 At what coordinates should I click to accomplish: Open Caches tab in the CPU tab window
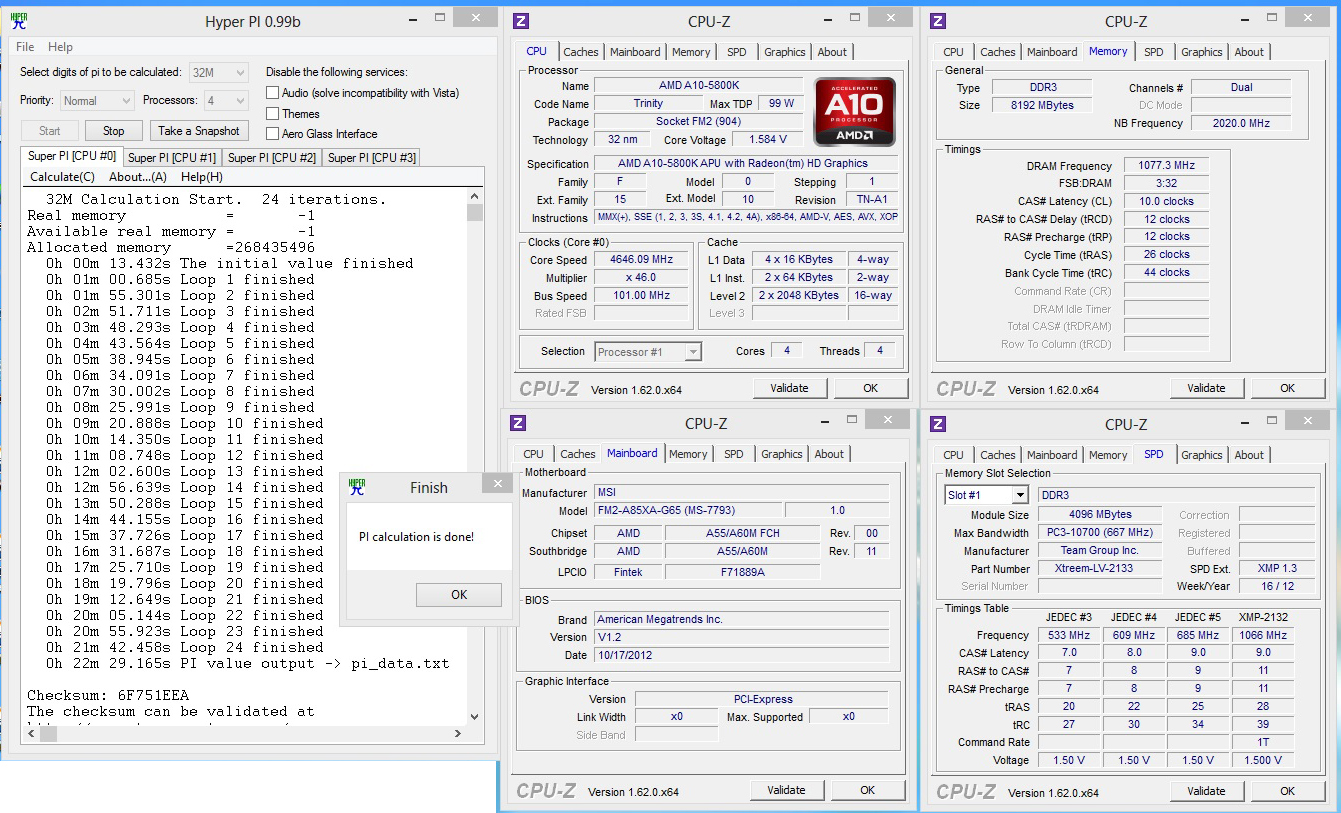(581, 52)
